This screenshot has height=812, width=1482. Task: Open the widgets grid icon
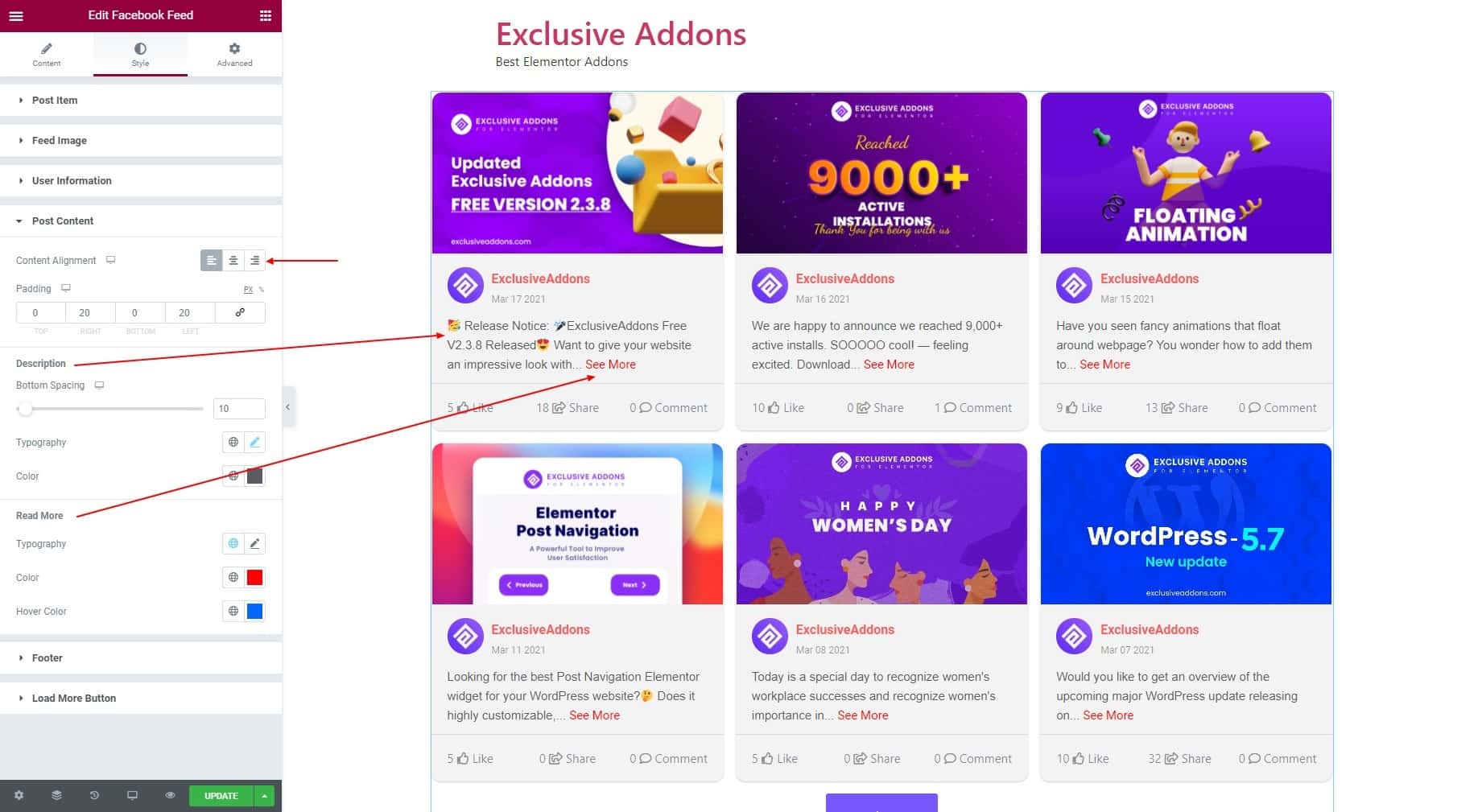point(266,15)
